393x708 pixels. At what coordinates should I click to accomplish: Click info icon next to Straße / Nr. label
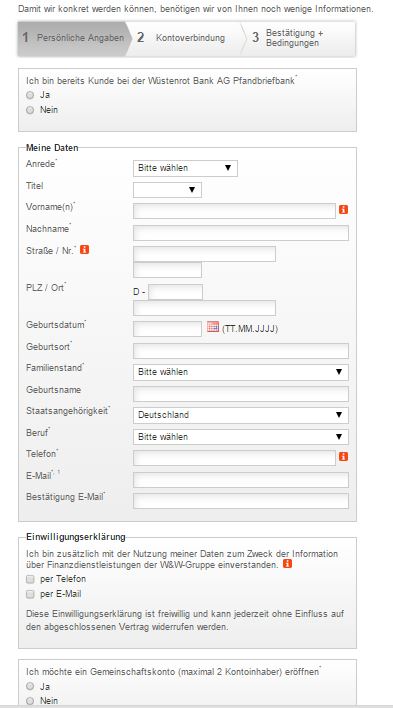click(x=84, y=249)
